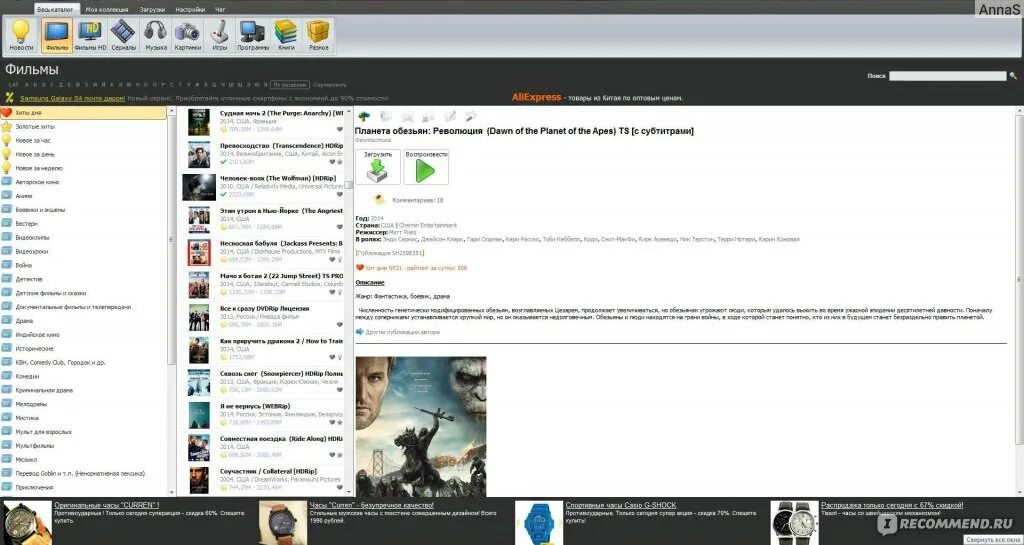Viewport: 1024px width, 545px height.
Task: Switch to the Весь каталог tab
Action: click(x=57, y=10)
